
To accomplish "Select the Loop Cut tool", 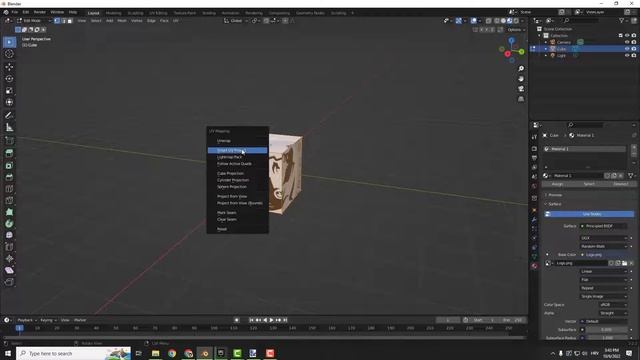I will (x=9, y=189).
